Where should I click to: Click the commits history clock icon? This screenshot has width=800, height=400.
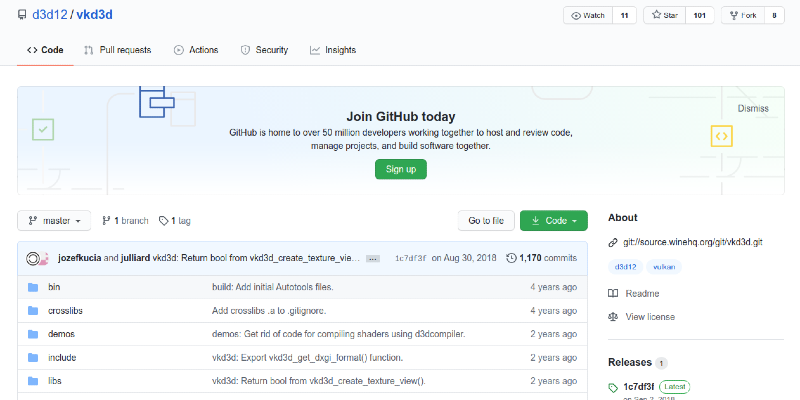[512, 258]
